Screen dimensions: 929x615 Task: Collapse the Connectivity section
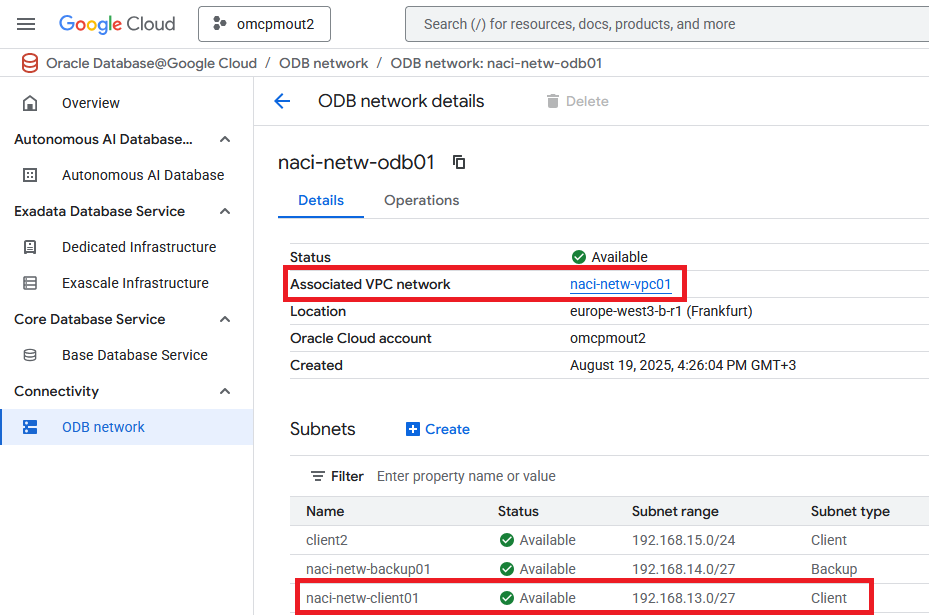tap(225, 391)
